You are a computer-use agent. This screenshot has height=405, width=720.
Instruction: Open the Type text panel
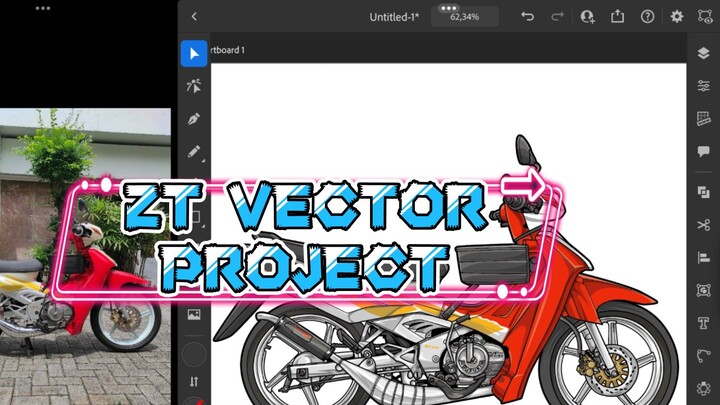(703, 323)
